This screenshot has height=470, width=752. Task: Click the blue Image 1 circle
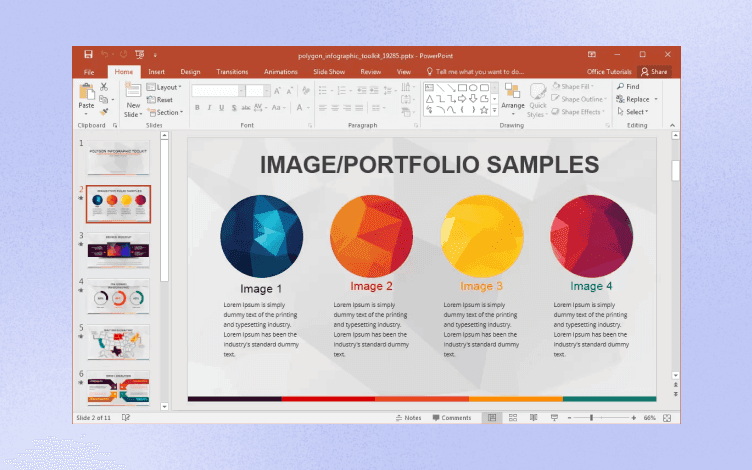tap(261, 236)
